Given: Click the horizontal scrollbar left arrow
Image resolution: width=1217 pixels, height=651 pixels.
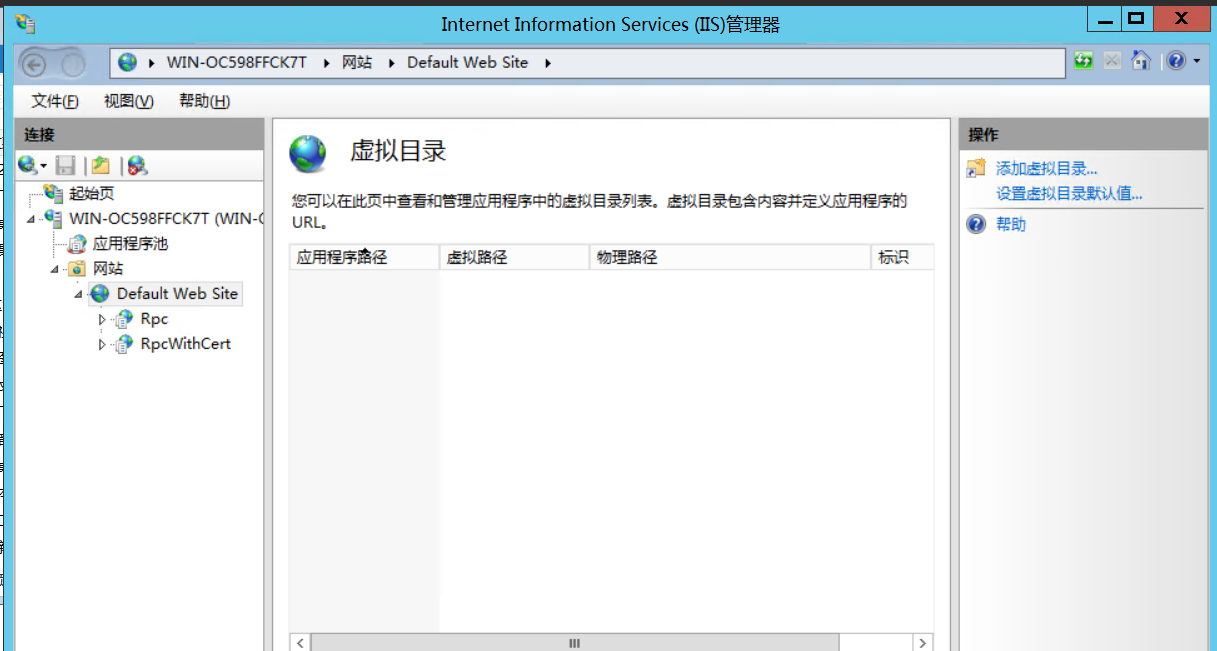Looking at the screenshot, I should [x=299, y=643].
